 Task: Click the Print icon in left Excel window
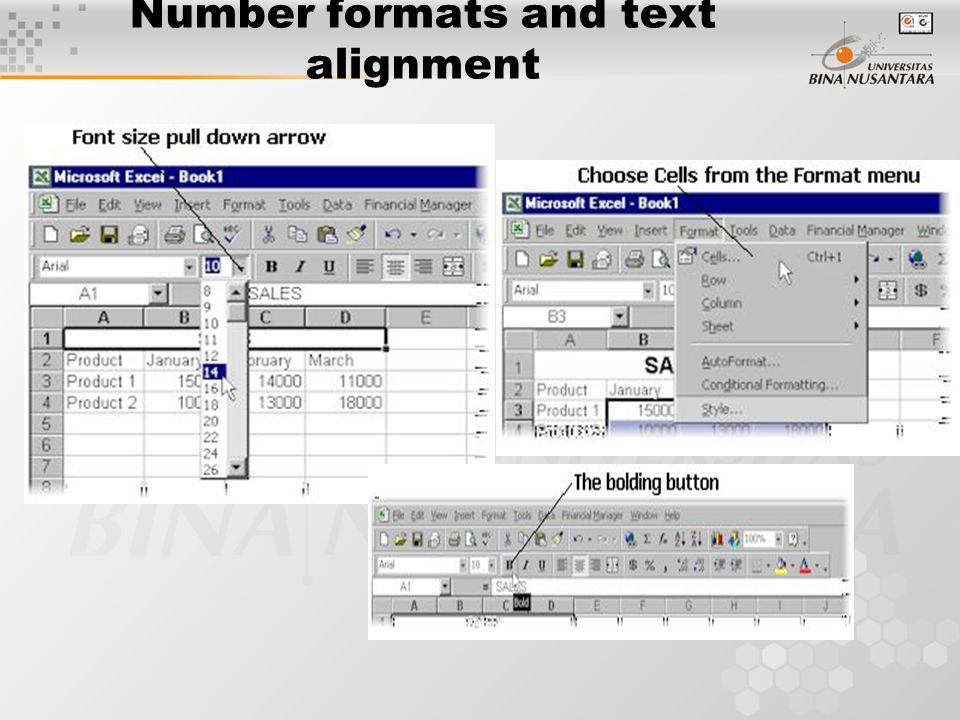tap(174, 234)
